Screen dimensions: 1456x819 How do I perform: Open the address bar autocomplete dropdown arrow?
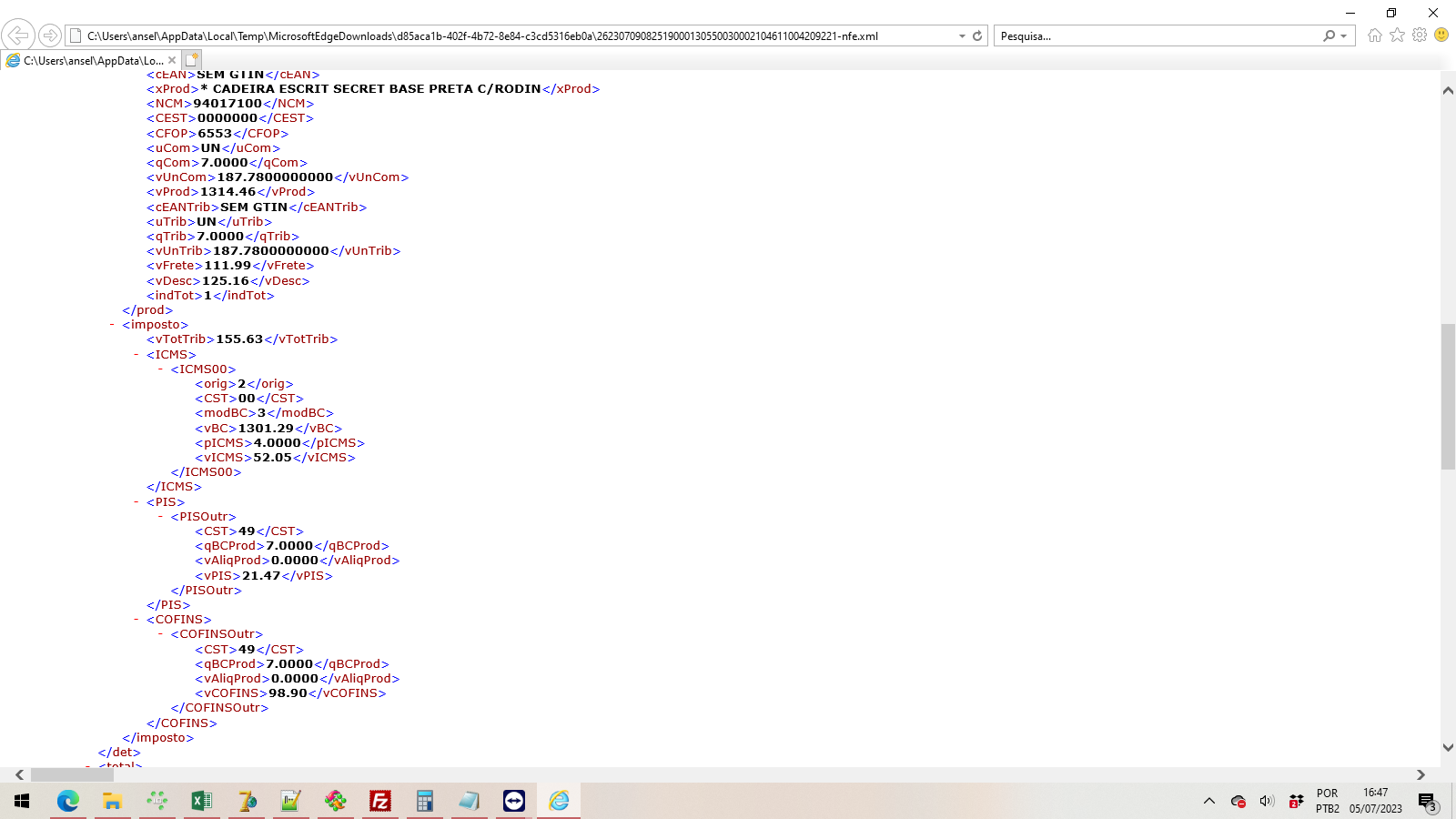[962, 35]
